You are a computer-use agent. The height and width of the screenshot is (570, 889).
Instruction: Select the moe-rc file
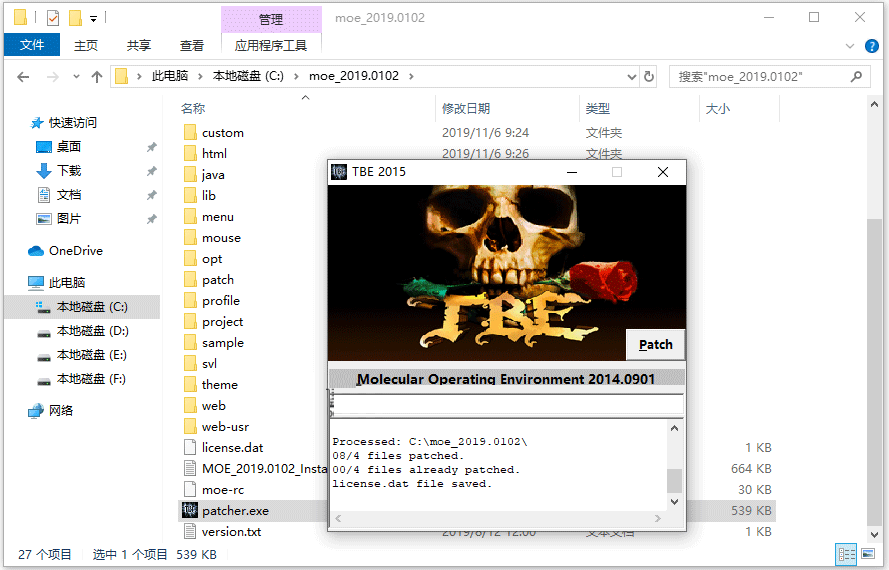(223, 489)
